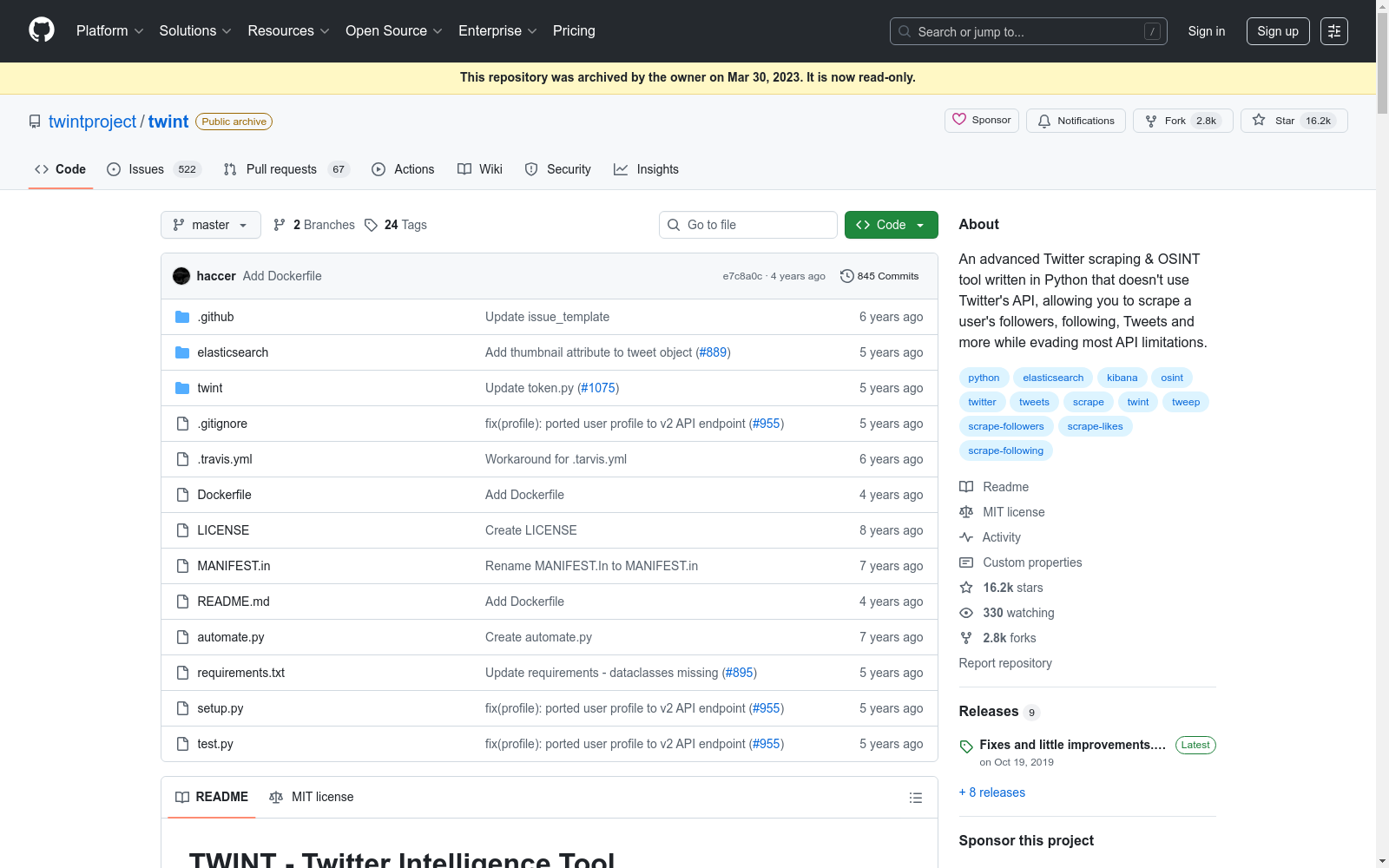Open the header appearance settings icon

pyautogui.click(x=1334, y=31)
